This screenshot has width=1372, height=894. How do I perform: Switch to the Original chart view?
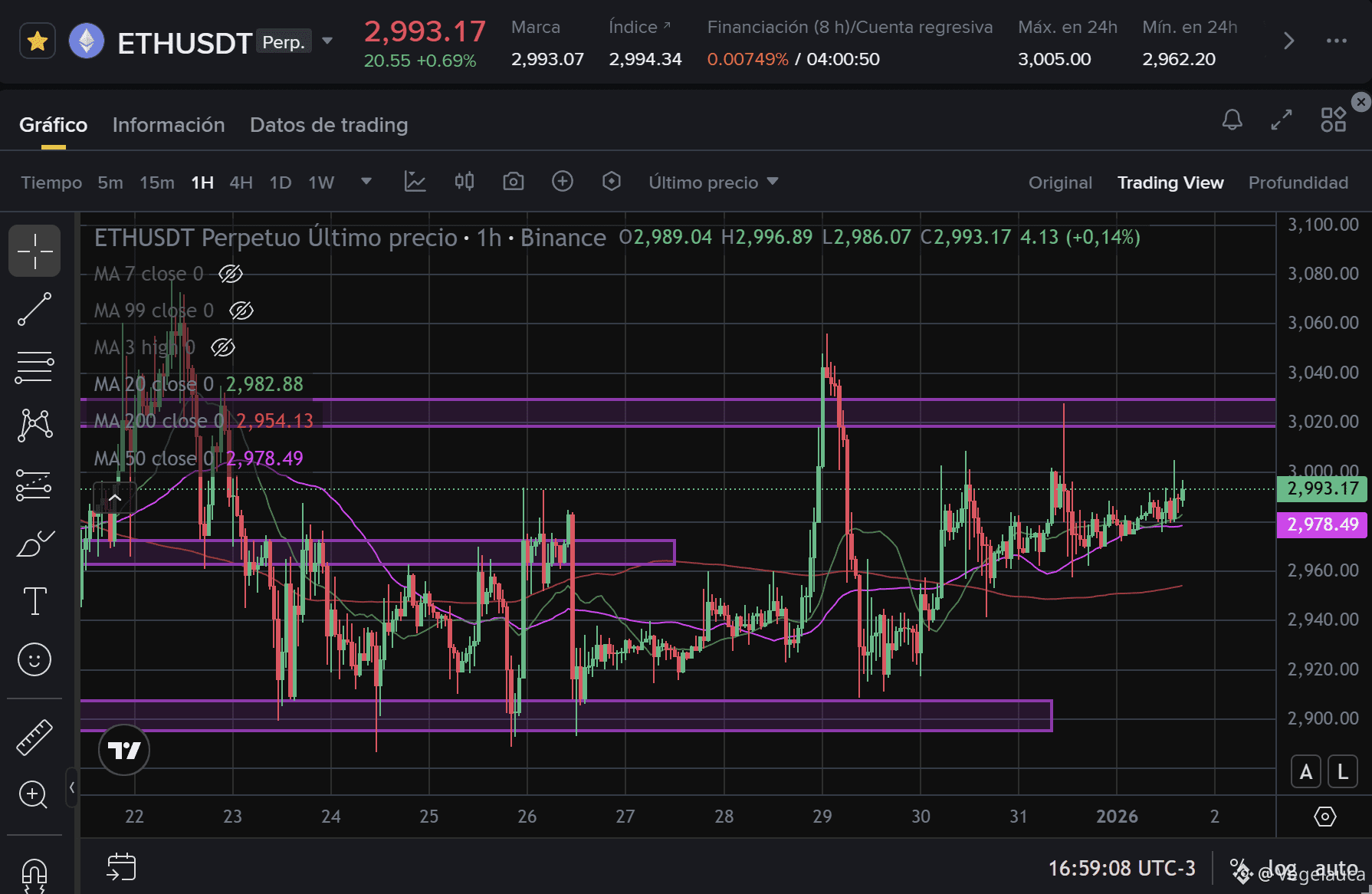coord(1060,182)
